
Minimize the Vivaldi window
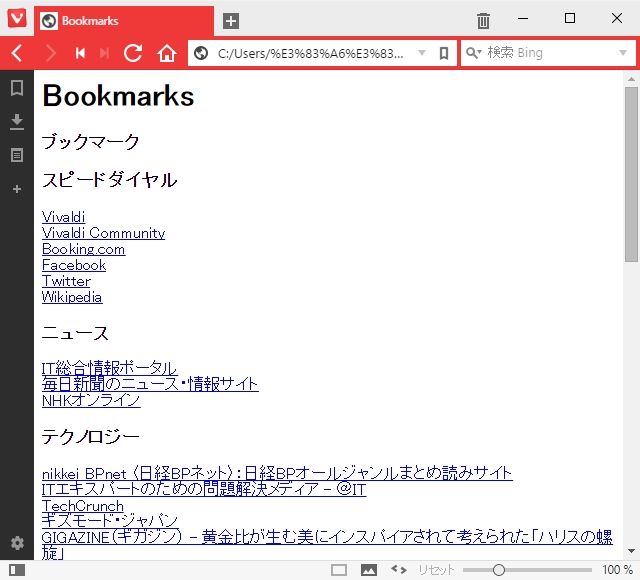click(523, 18)
